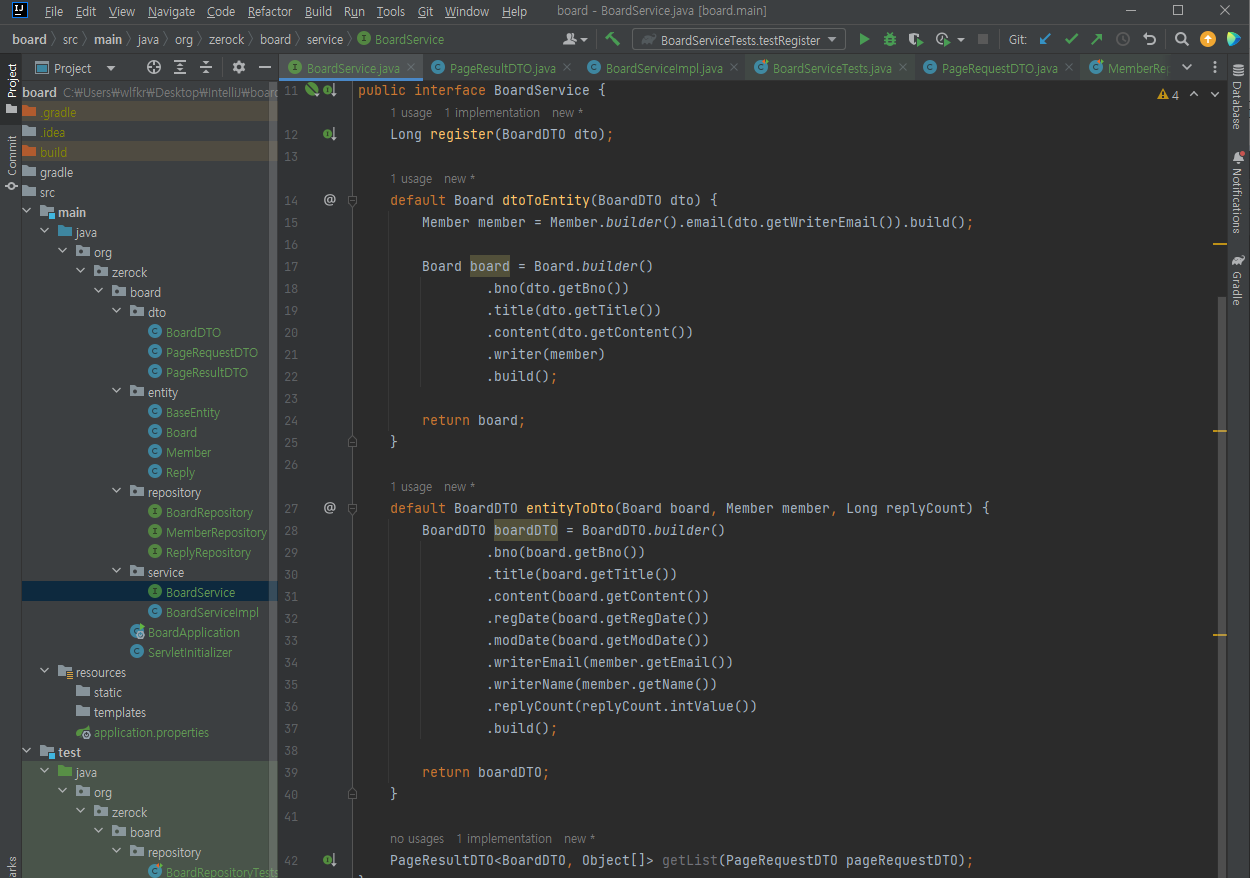Open the Project view selector dropdown
Viewport: 1250px width, 878px height.
pyautogui.click(x=75, y=68)
